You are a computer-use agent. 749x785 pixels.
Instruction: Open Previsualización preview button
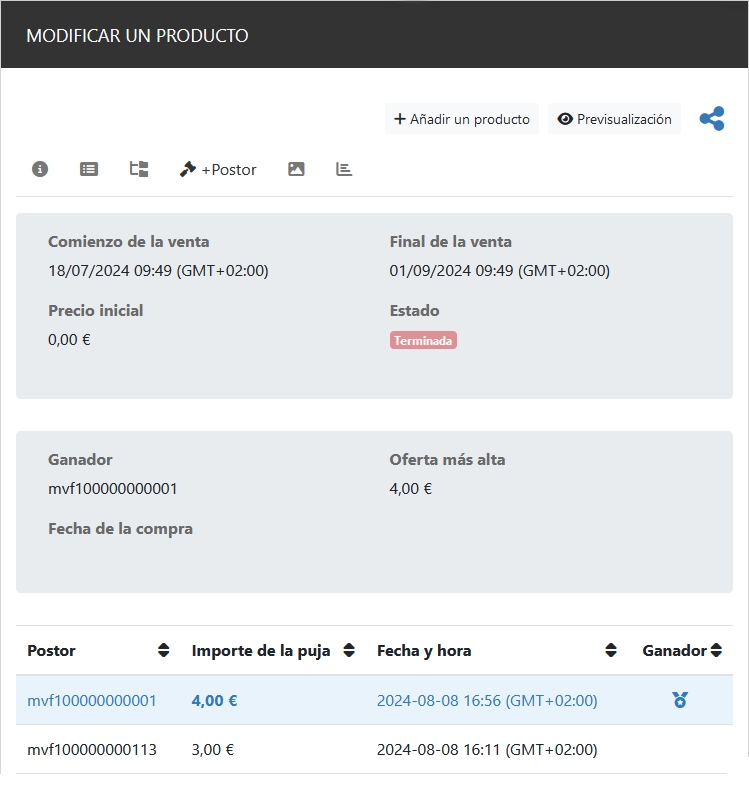click(614, 119)
